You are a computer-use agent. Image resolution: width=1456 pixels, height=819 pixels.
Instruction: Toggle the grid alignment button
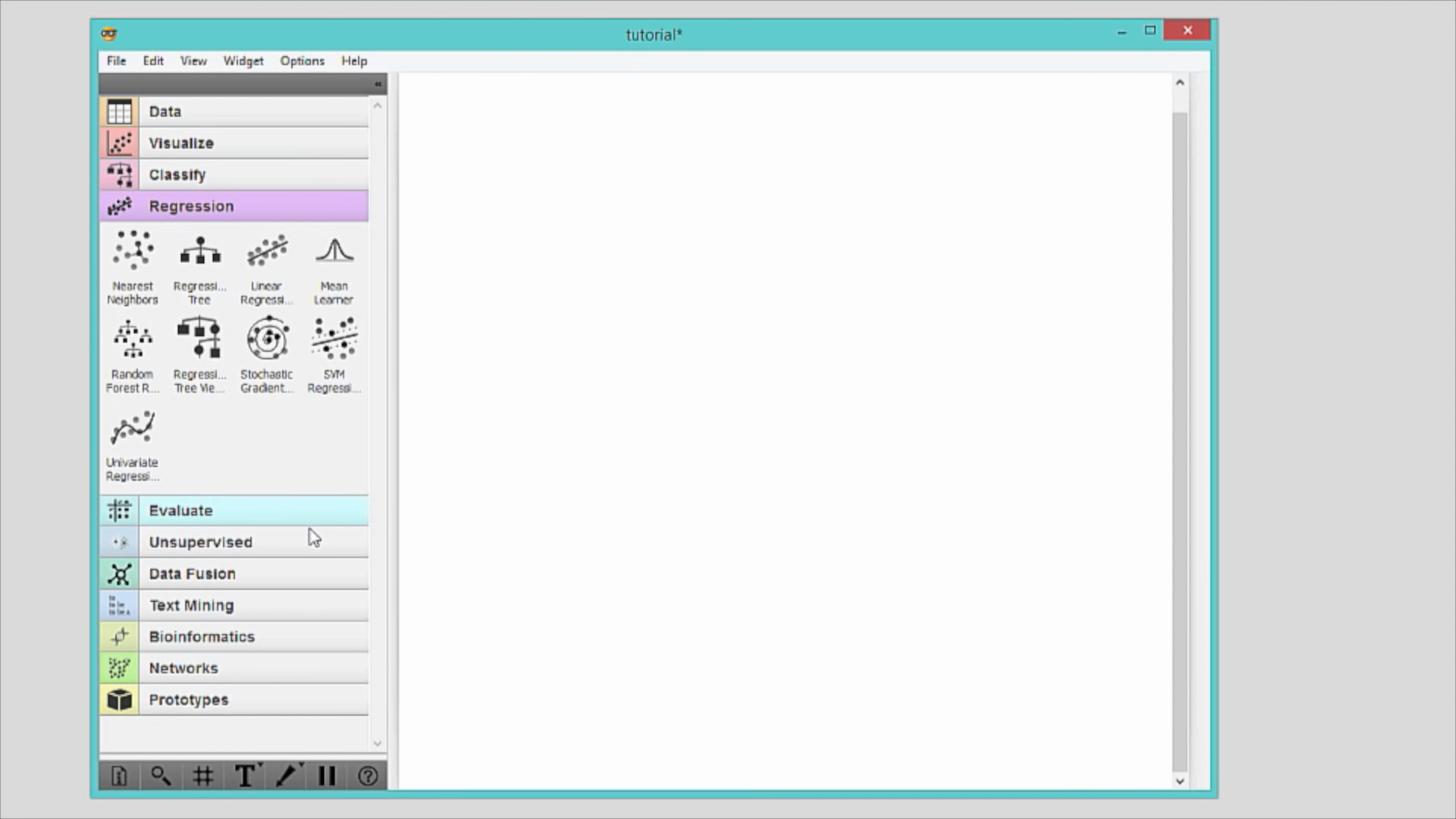pyautogui.click(x=202, y=776)
